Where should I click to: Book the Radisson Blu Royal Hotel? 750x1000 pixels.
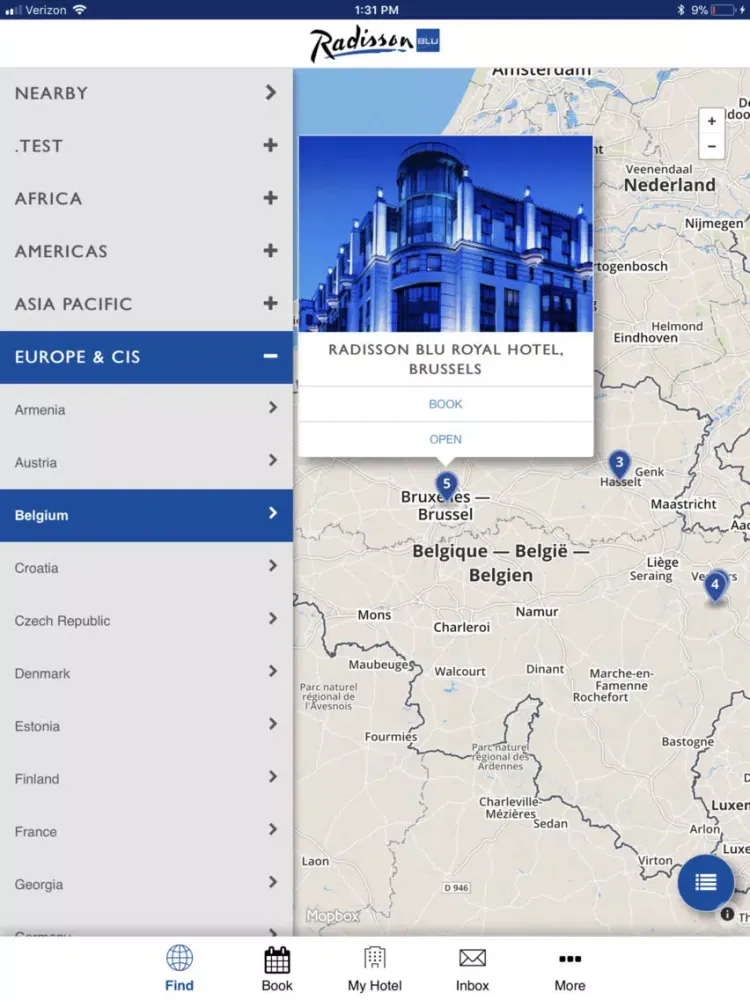(x=446, y=404)
